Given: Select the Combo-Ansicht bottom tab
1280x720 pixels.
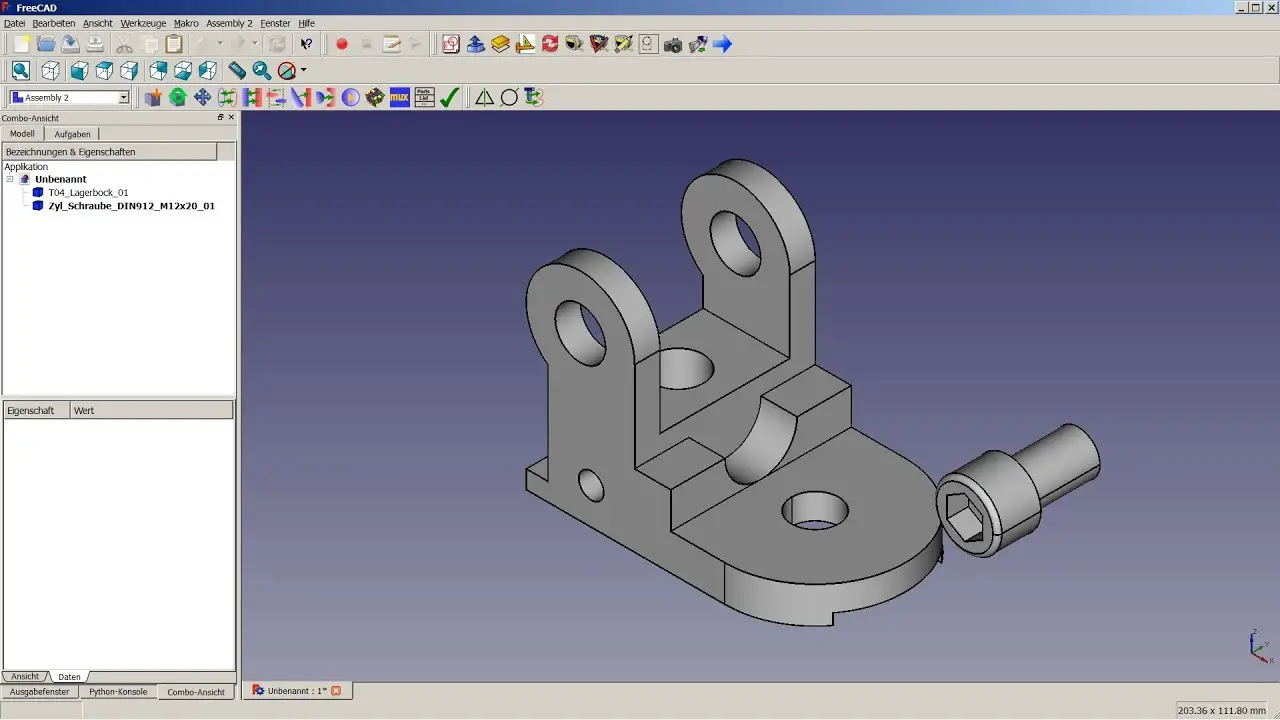Looking at the screenshot, I should tap(196, 691).
